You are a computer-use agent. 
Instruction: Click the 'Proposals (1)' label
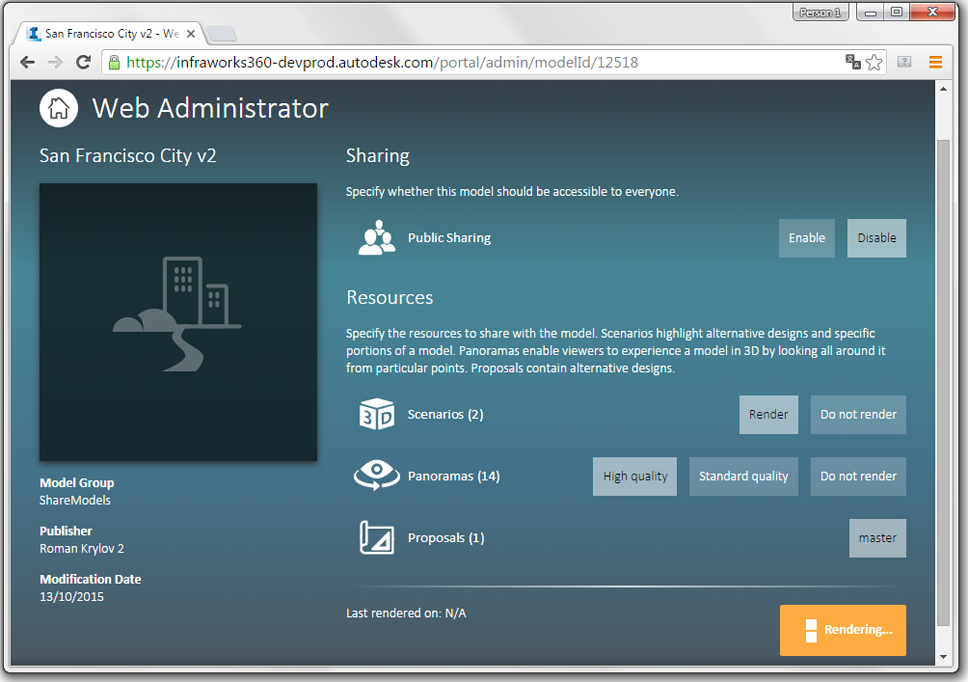click(446, 538)
